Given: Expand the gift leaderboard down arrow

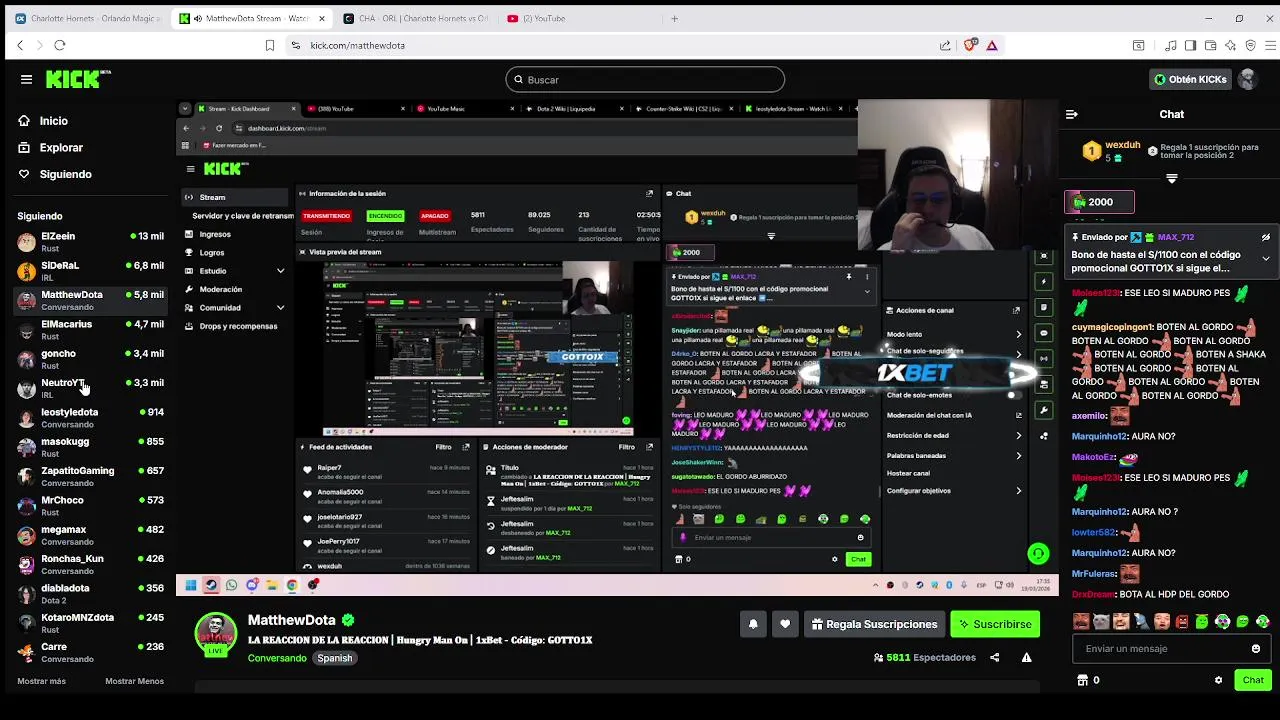Looking at the screenshot, I should coord(1171,179).
